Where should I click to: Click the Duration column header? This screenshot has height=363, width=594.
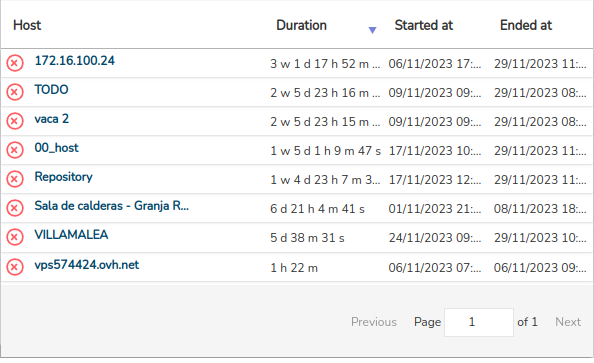tap(301, 25)
